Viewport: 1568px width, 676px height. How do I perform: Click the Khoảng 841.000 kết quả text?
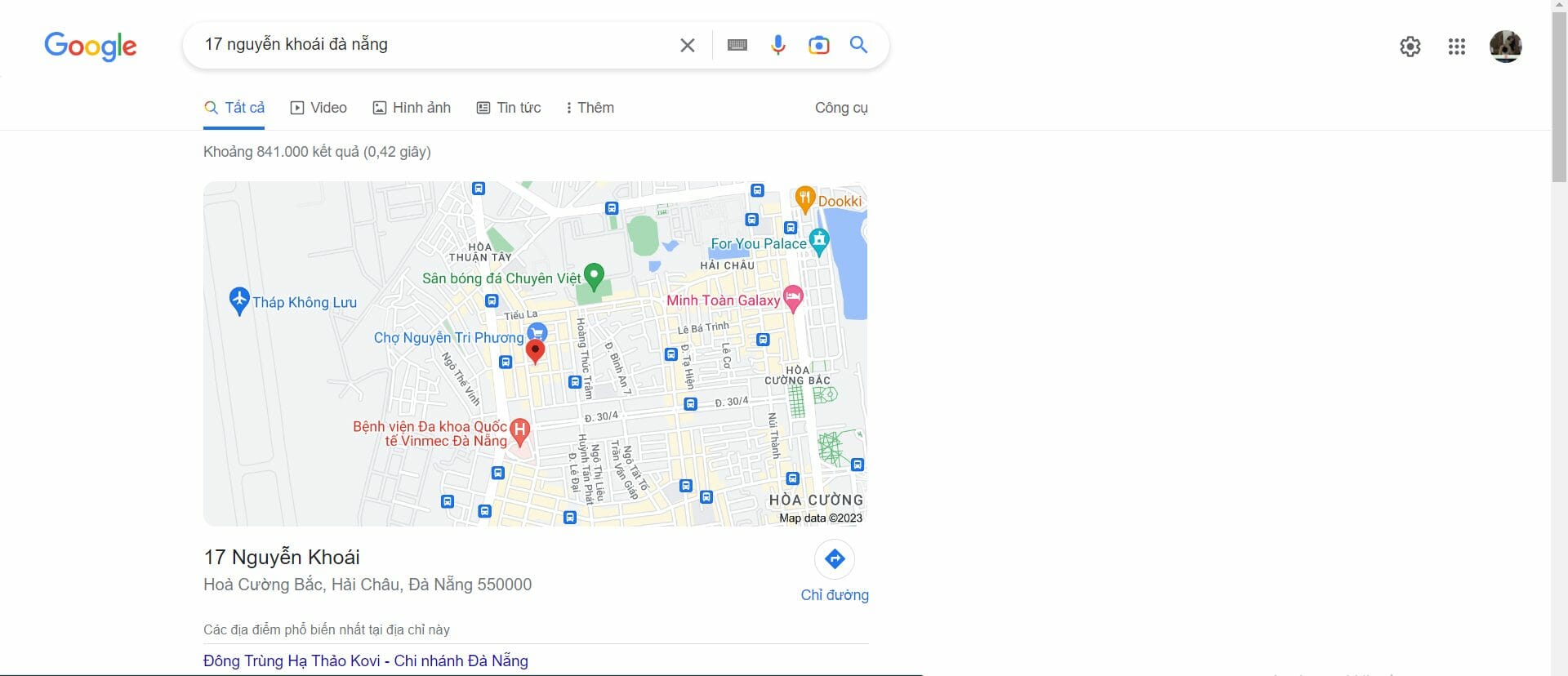pyautogui.click(x=317, y=152)
